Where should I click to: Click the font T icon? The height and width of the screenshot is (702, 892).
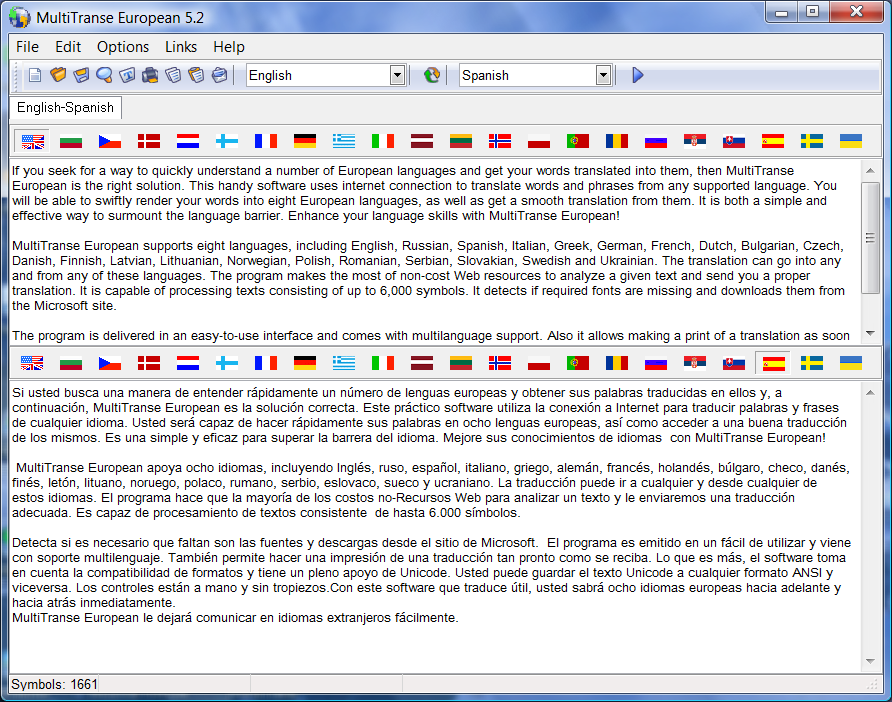pyautogui.click(x=127, y=75)
